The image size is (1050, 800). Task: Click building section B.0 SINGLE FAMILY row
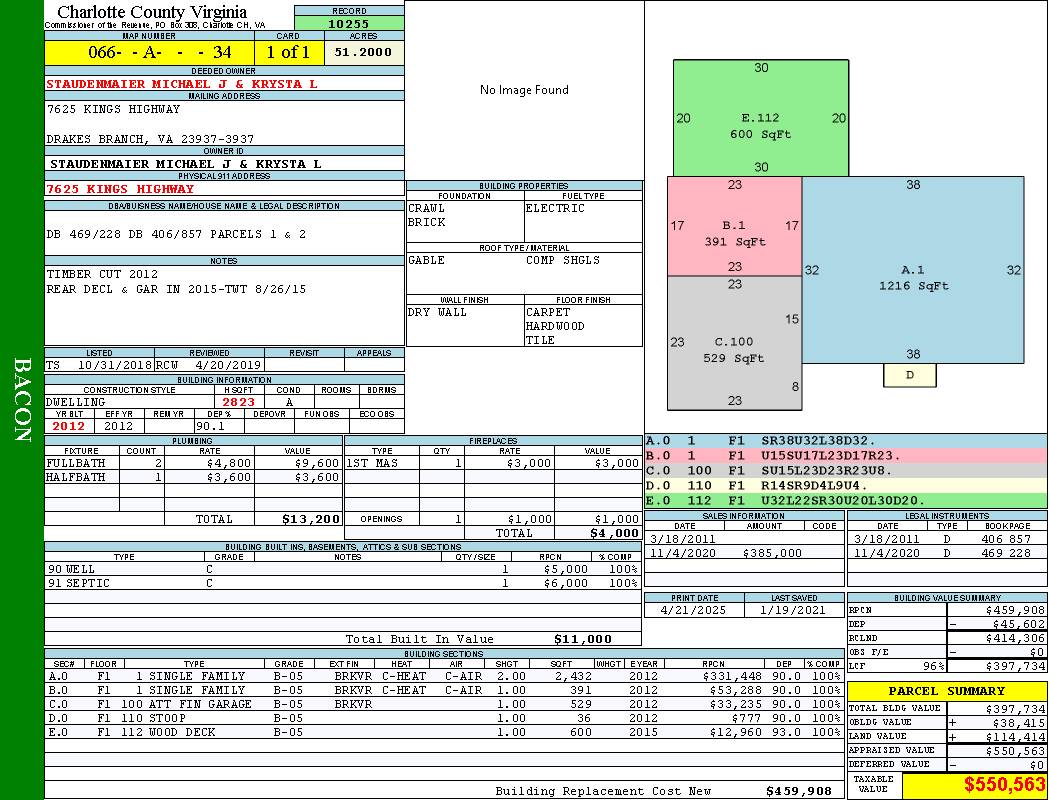click(x=444, y=690)
